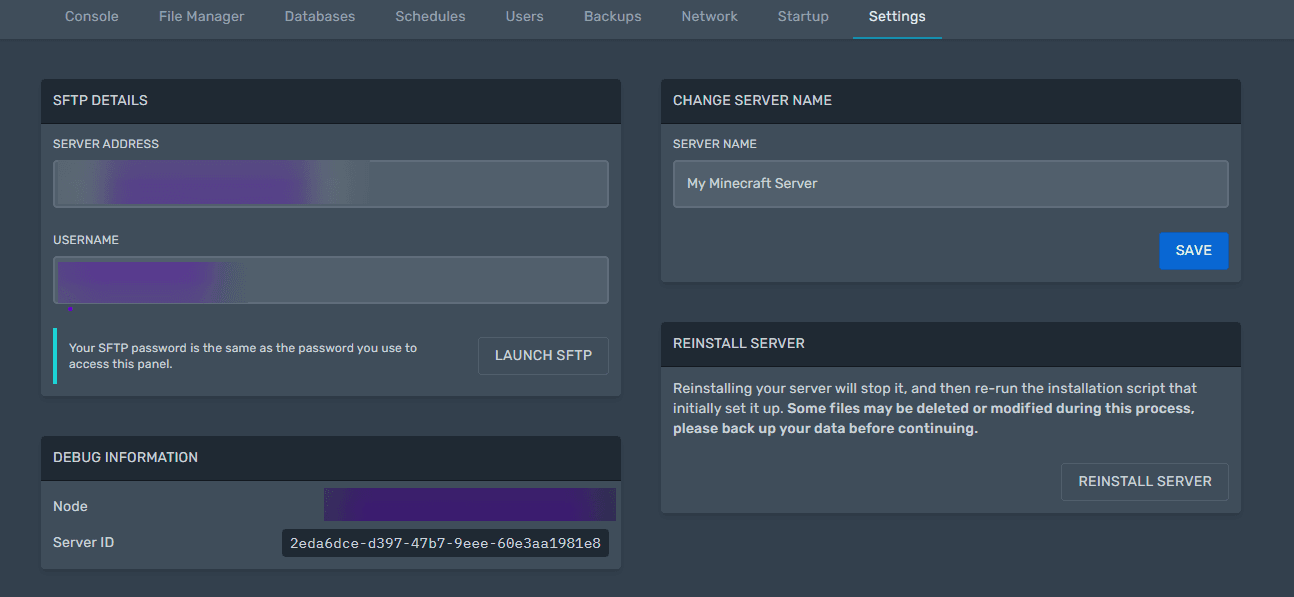1294x597 pixels.
Task: Select the Users tab
Action: click(524, 17)
